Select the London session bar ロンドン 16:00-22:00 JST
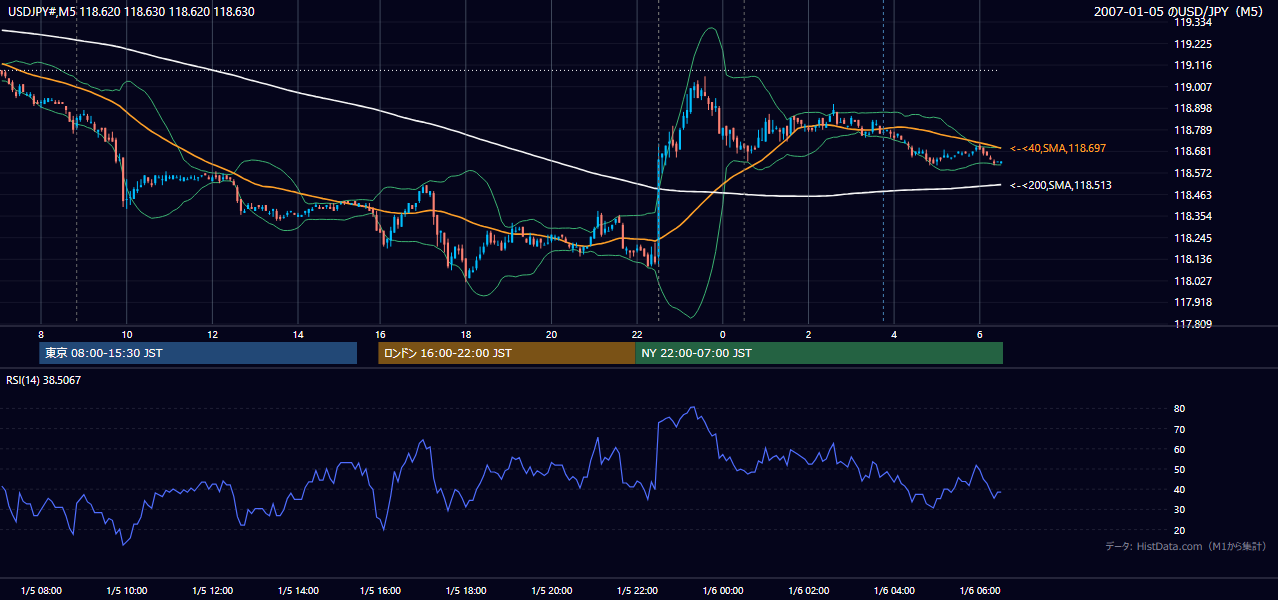1278x600 pixels. (x=507, y=353)
